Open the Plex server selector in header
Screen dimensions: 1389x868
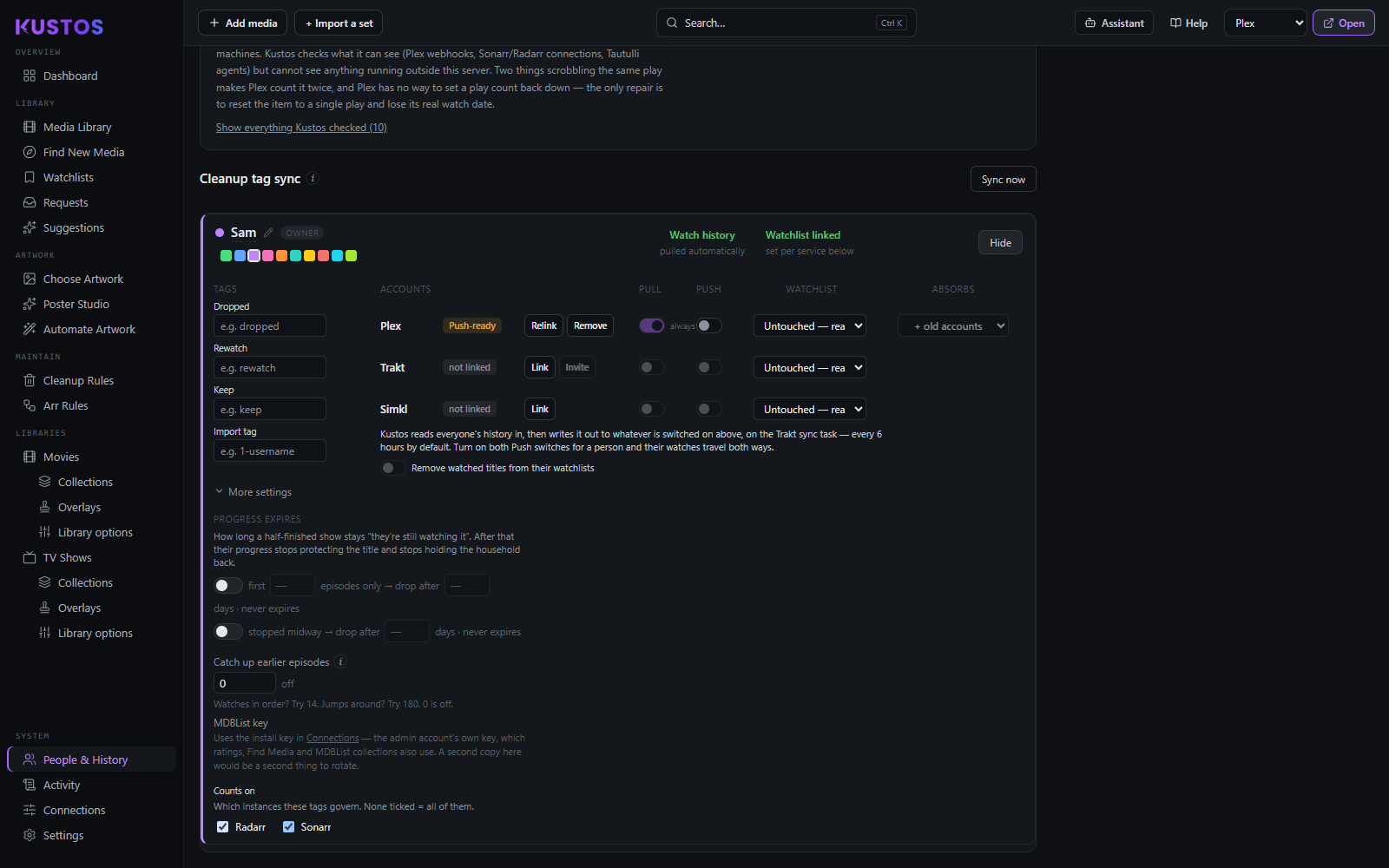[x=1266, y=23]
